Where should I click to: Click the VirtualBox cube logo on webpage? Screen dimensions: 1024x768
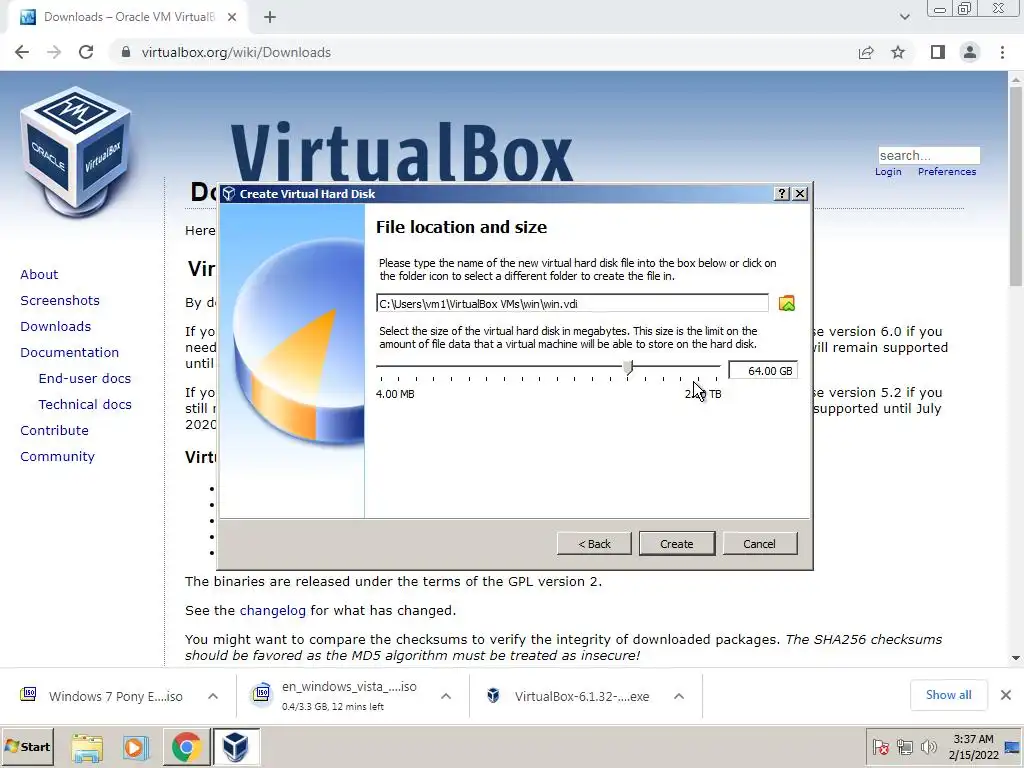click(x=76, y=152)
